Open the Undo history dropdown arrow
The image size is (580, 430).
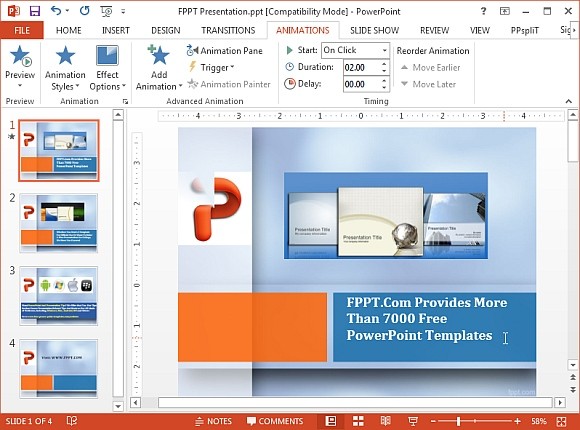pyautogui.click(x=67, y=11)
